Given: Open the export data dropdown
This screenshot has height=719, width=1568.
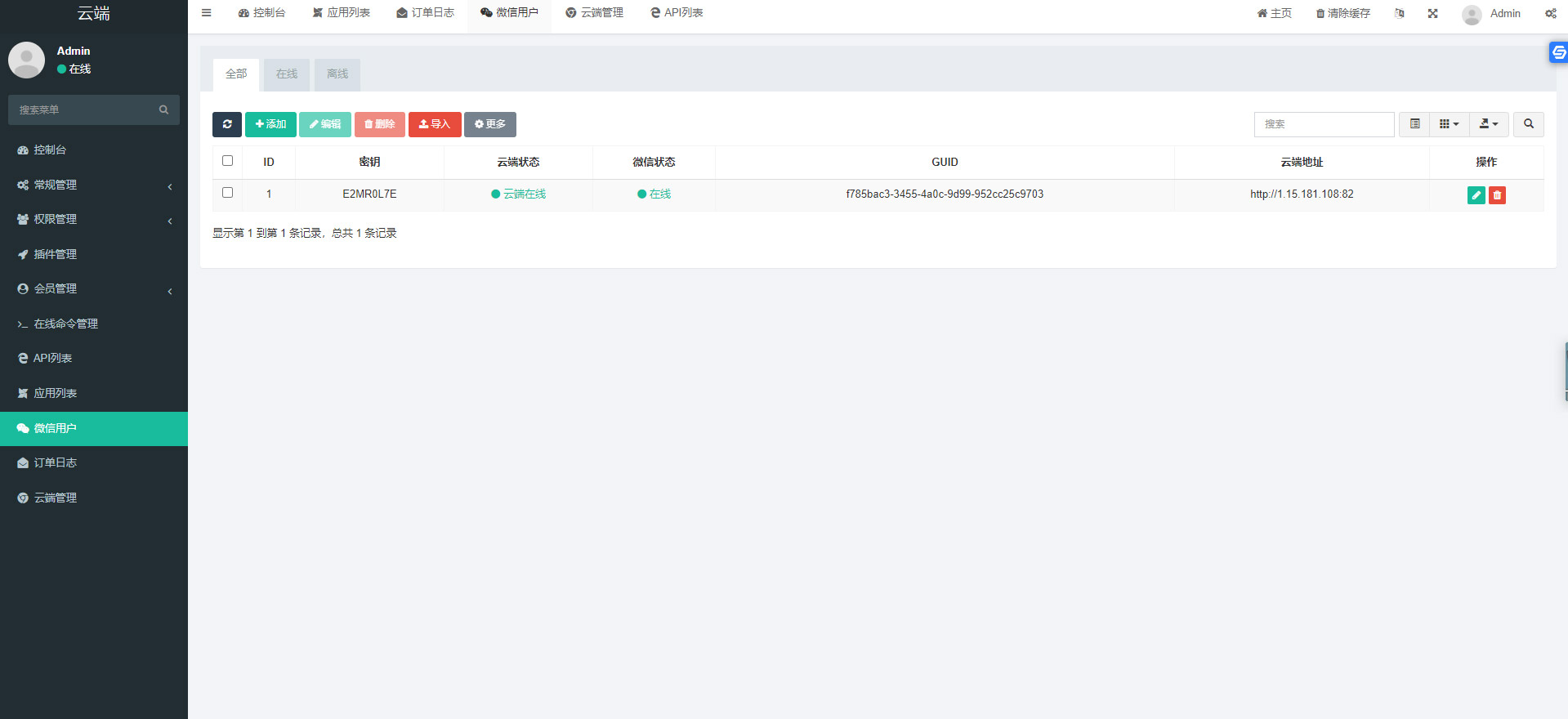Looking at the screenshot, I should [x=1488, y=124].
